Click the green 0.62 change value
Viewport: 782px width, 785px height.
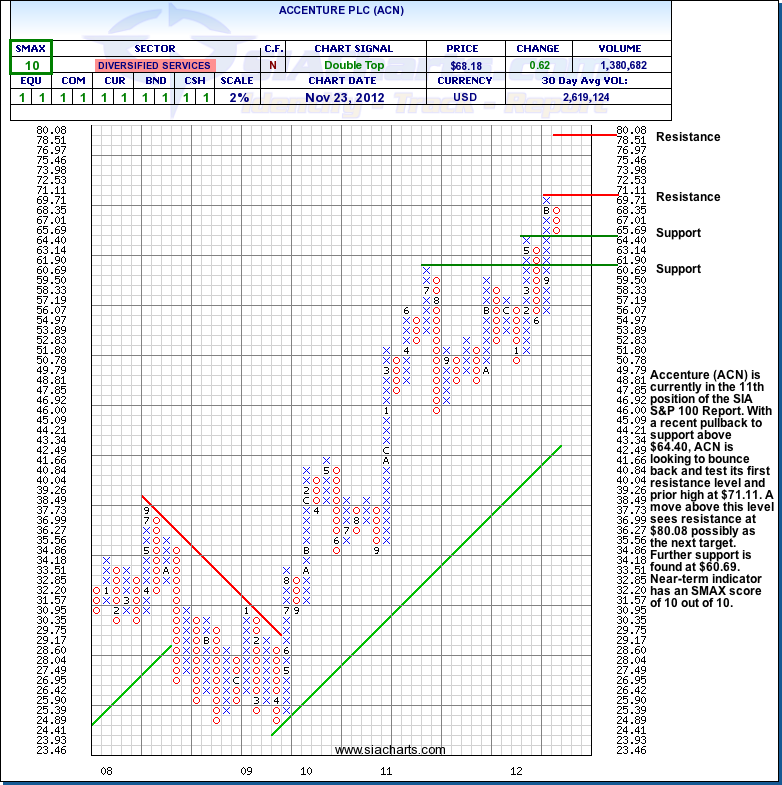tap(537, 65)
